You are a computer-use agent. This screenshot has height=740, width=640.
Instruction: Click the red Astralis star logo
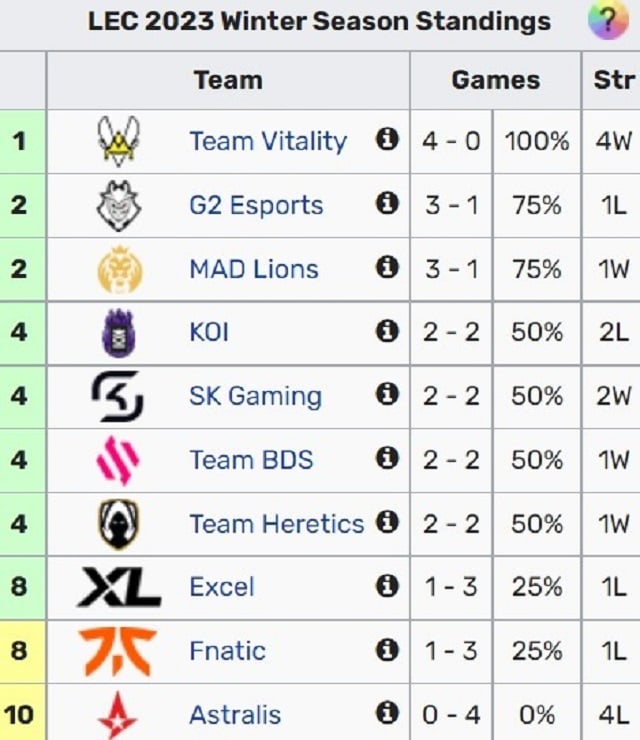pos(118,715)
